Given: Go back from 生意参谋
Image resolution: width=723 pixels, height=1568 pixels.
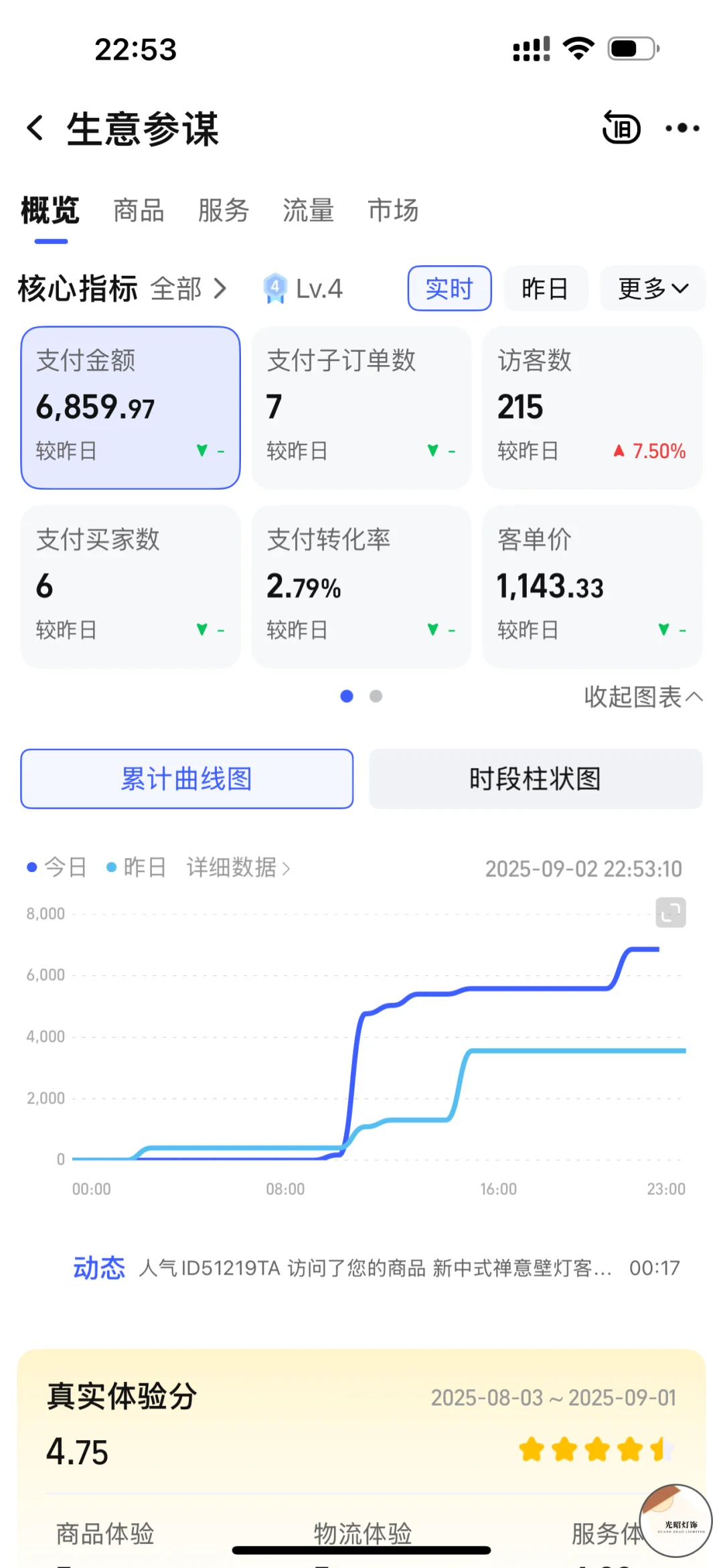Looking at the screenshot, I should click(35, 127).
